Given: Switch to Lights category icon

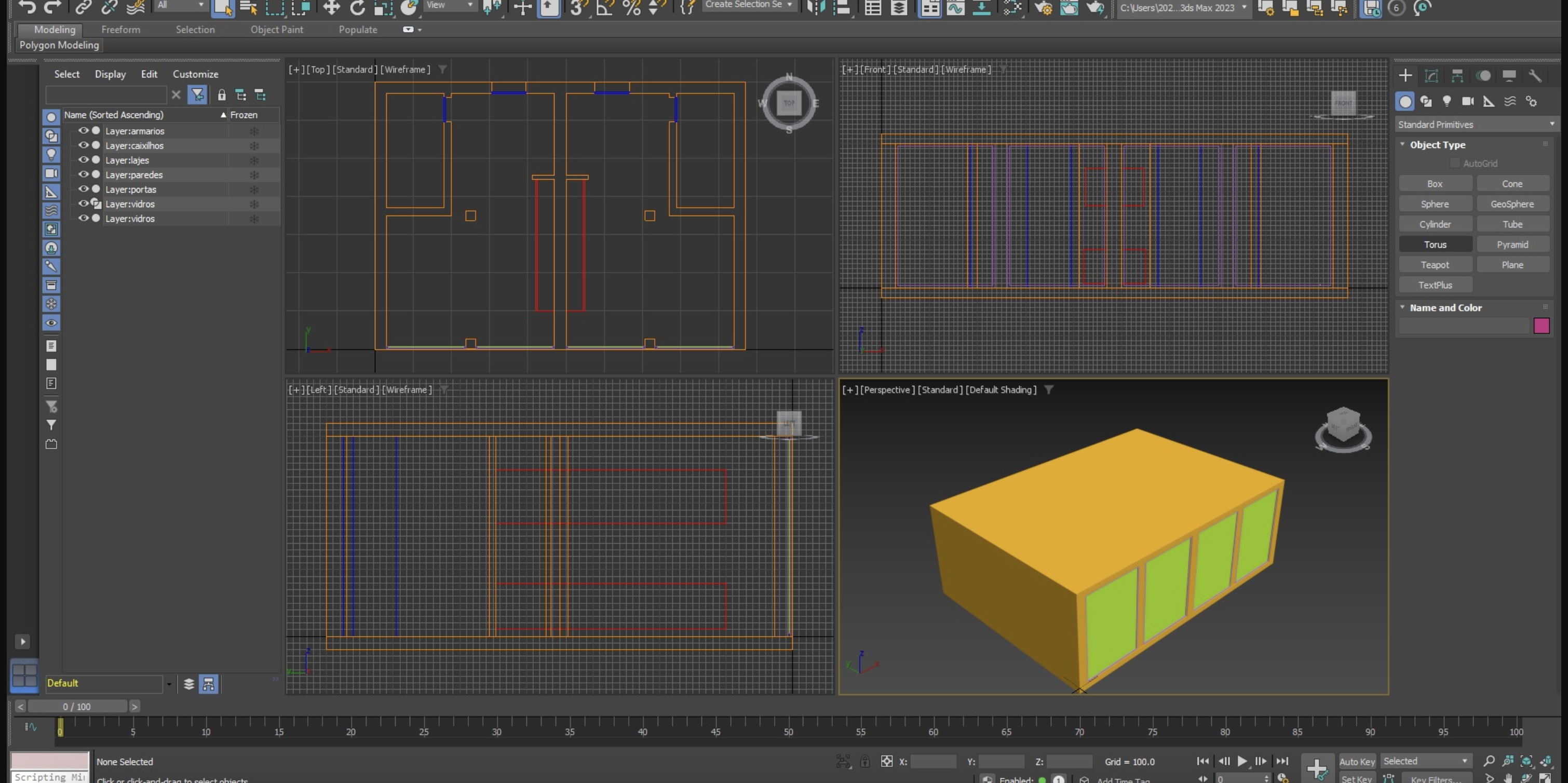Looking at the screenshot, I should [x=1447, y=101].
